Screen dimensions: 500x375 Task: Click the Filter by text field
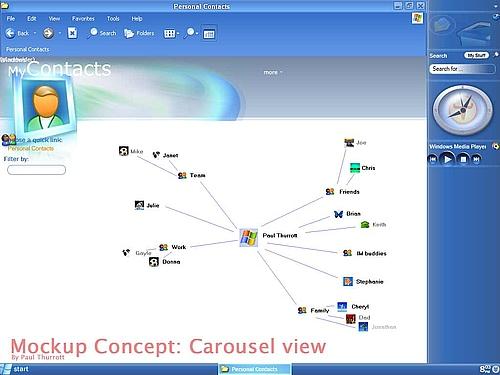pos(36,170)
